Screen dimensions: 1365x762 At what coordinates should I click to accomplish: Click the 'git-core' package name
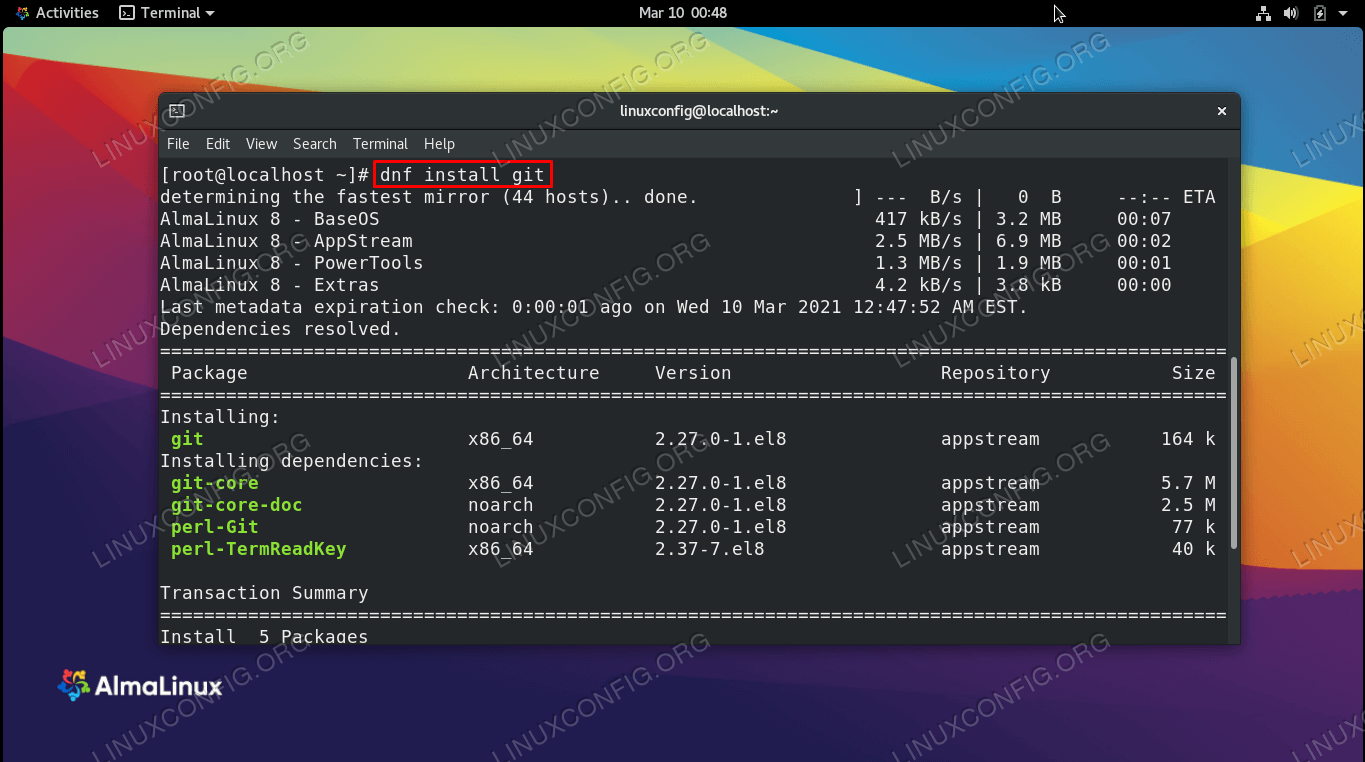tap(215, 483)
